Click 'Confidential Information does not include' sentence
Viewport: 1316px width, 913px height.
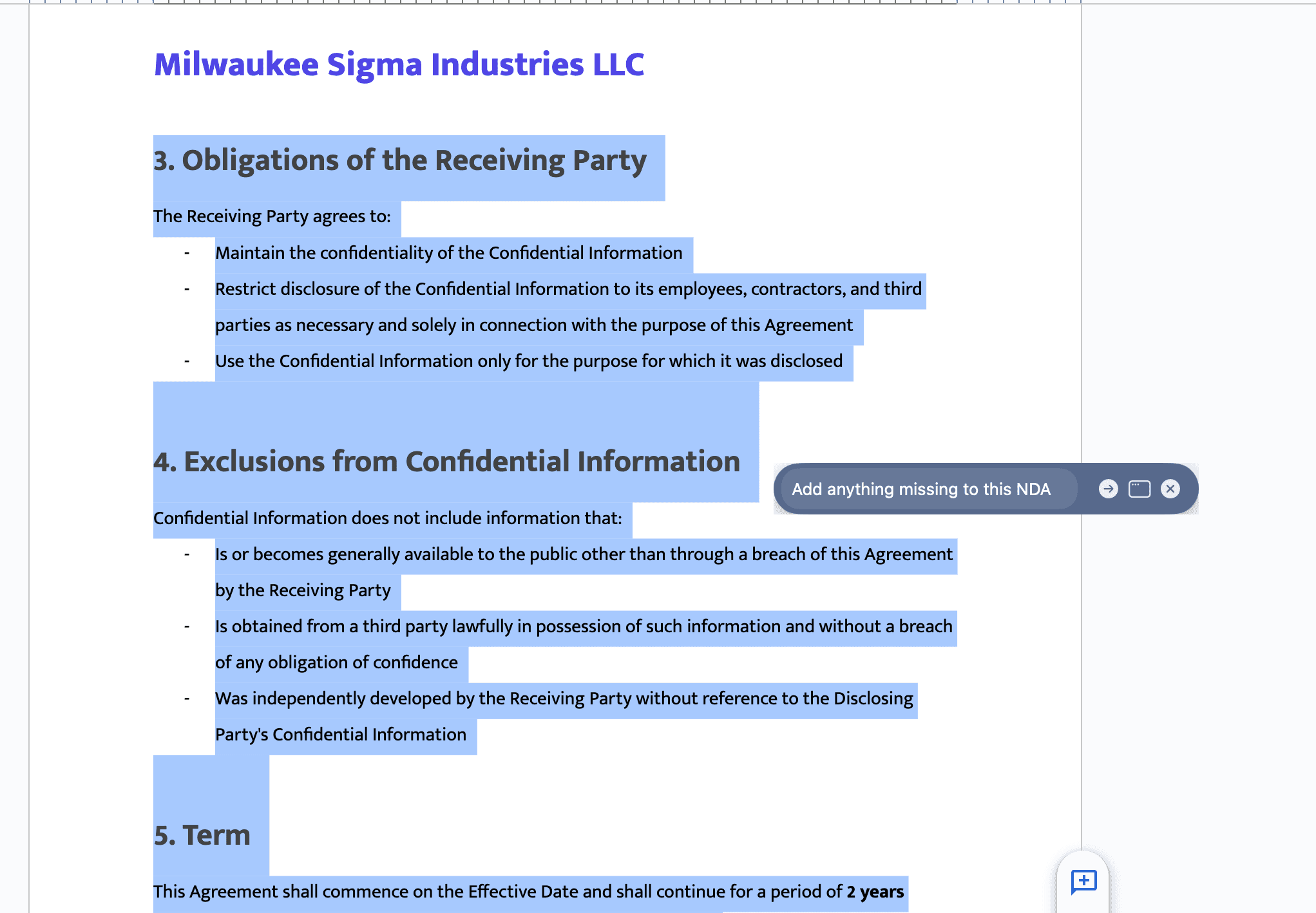pos(387,518)
